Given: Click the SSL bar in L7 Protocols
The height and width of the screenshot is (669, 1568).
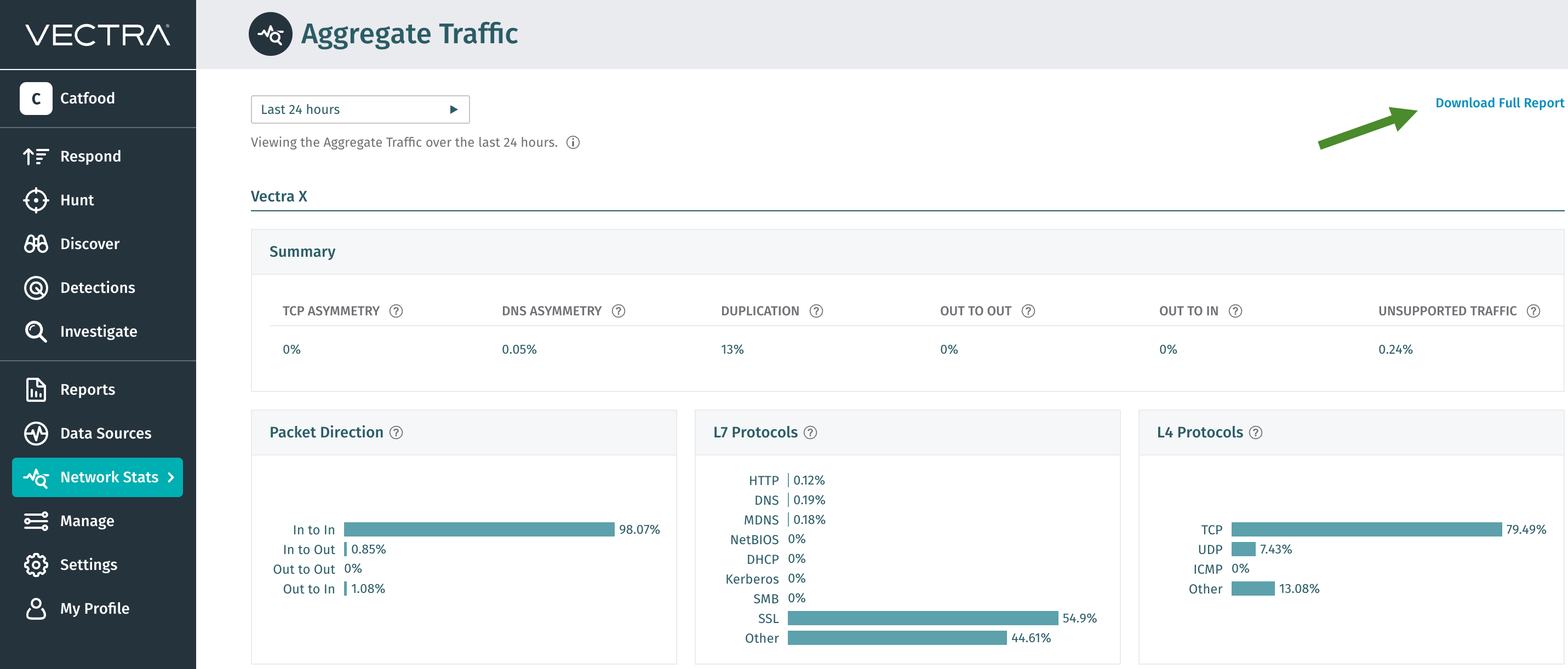Looking at the screenshot, I should point(922,618).
